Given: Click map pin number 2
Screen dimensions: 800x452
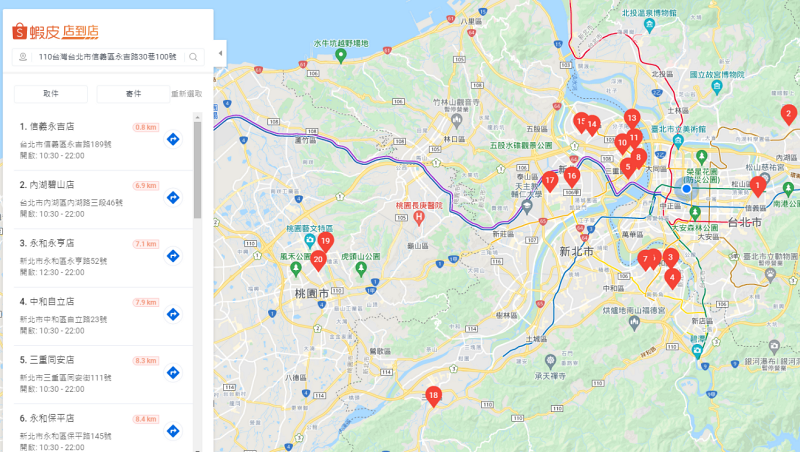Looking at the screenshot, I should [789, 115].
